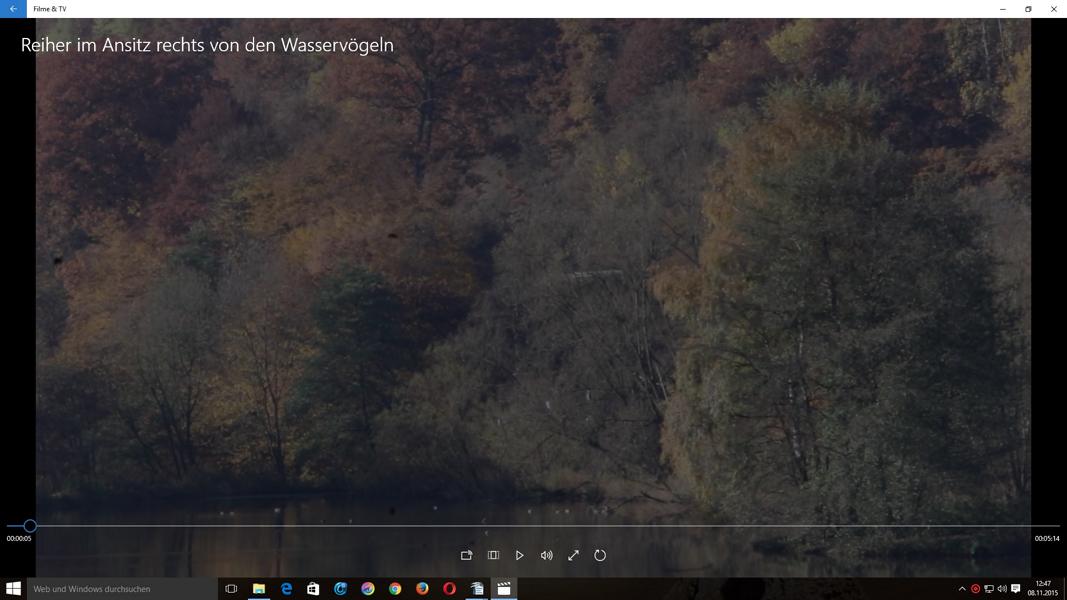Jump to the middle of the video timeline
Screen dimensions: 1067x600
click(533, 526)
